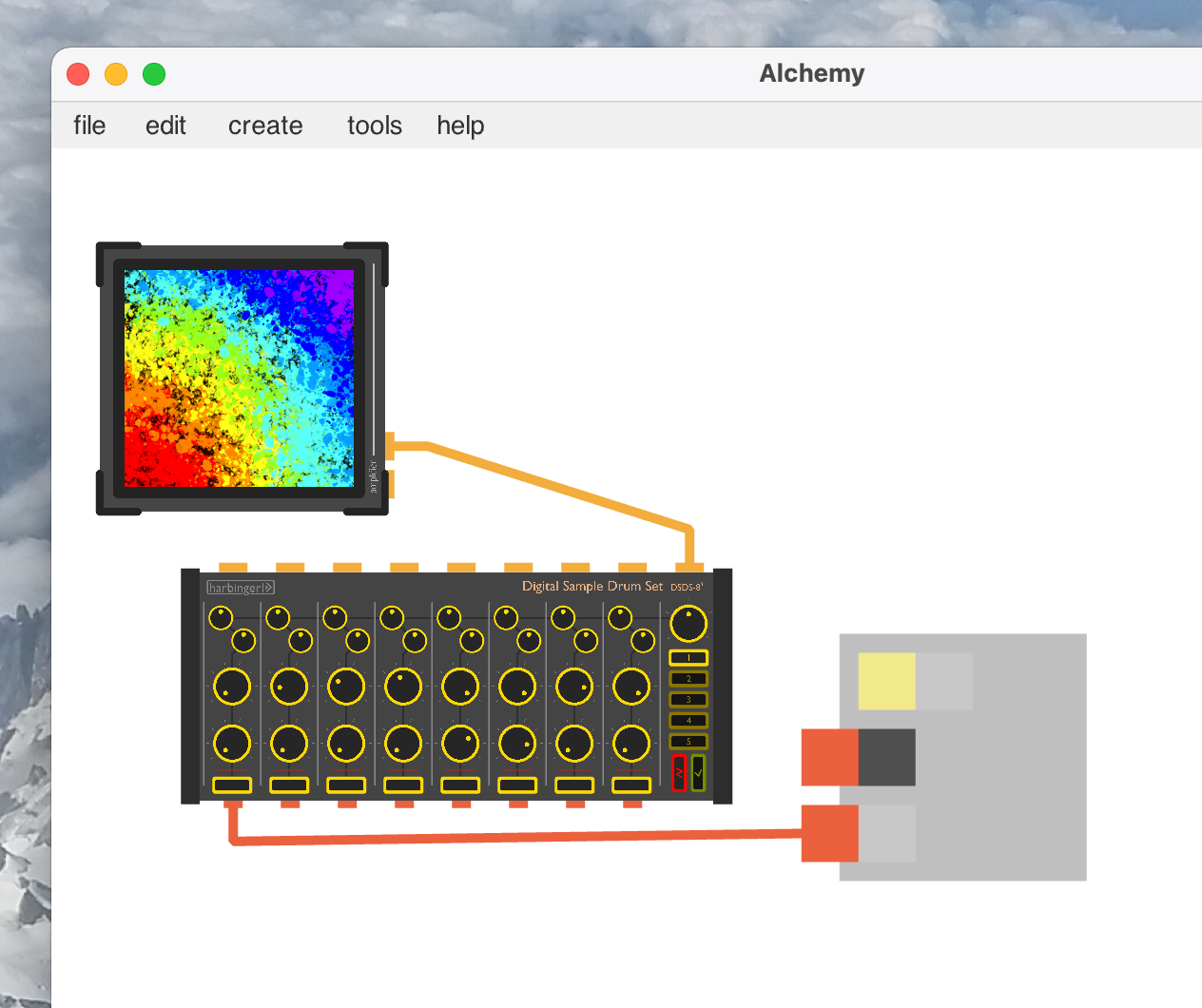Click the orange output port above the master knob

pos(689,567)
